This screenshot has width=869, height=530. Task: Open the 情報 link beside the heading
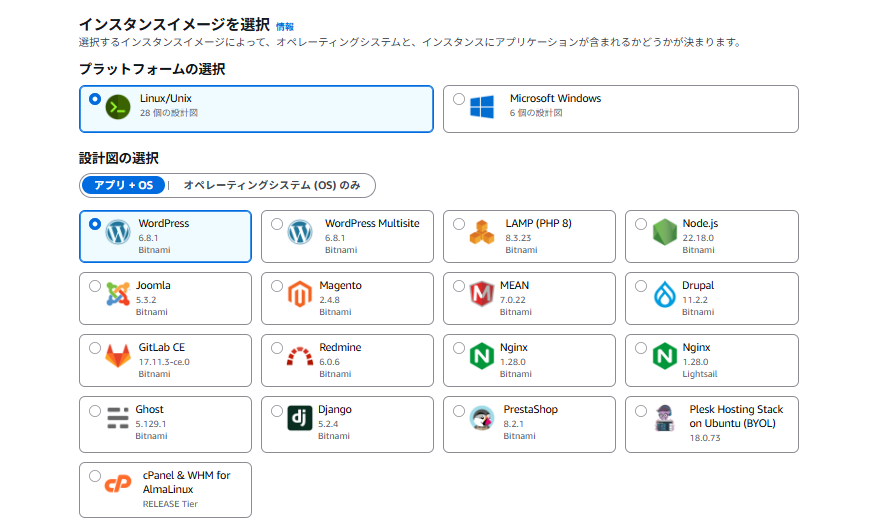(285, 26)
